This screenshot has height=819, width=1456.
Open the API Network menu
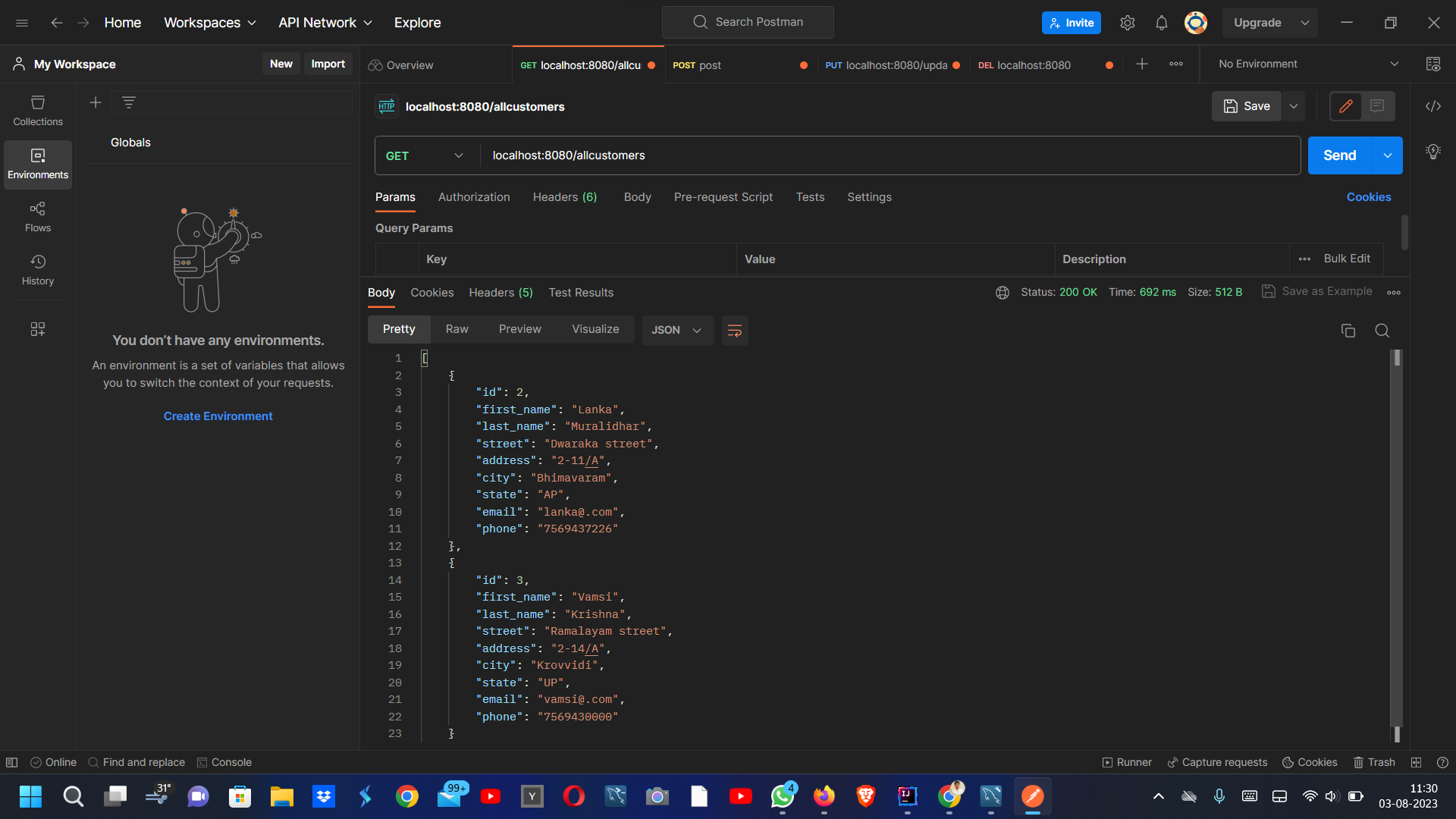324,23
